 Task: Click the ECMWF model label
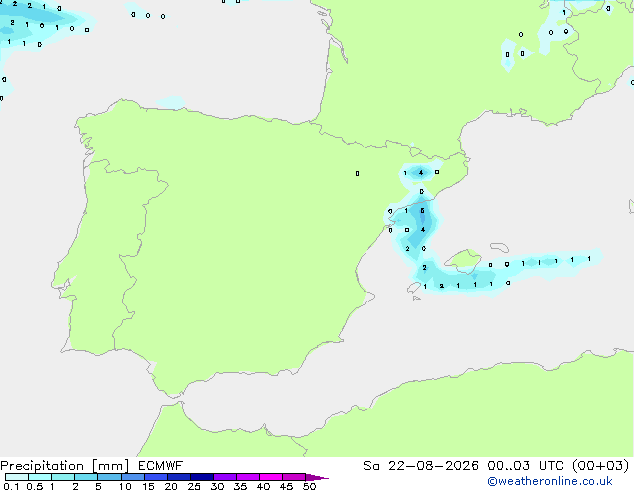(161, 466)
